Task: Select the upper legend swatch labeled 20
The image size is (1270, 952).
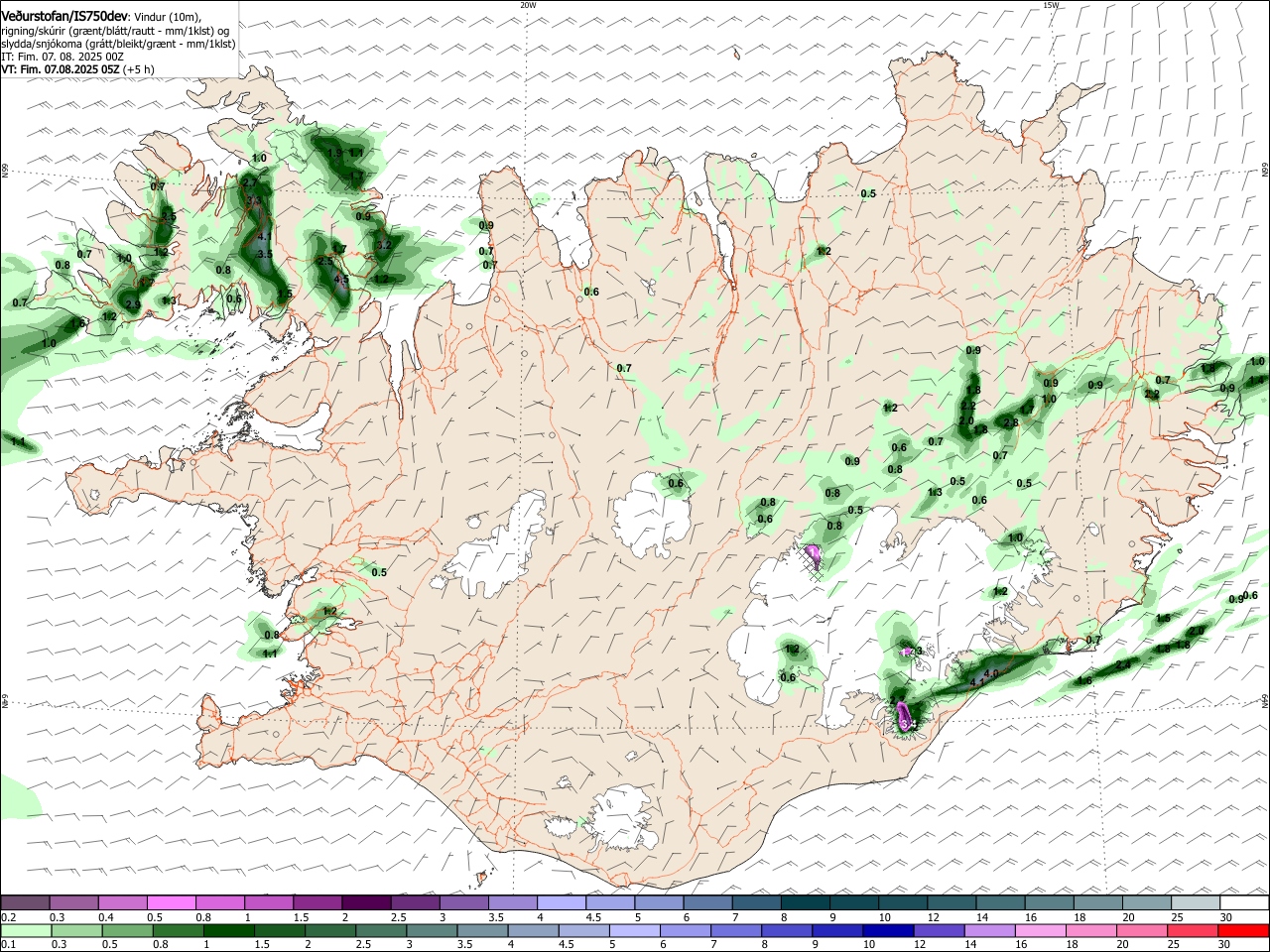Action: pos(1147,902)
